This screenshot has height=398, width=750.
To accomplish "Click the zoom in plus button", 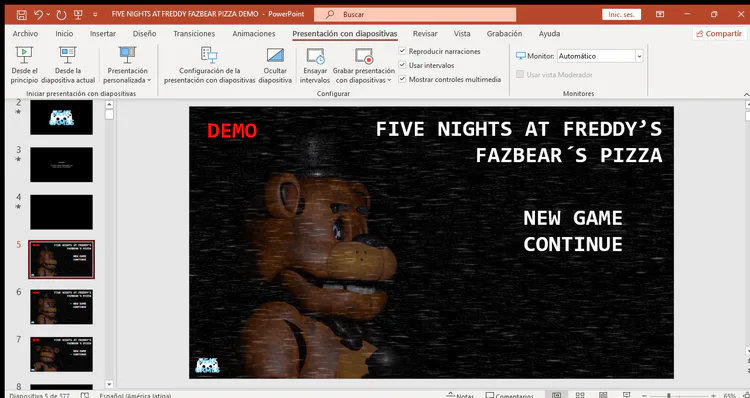I will tap(714, 396).
